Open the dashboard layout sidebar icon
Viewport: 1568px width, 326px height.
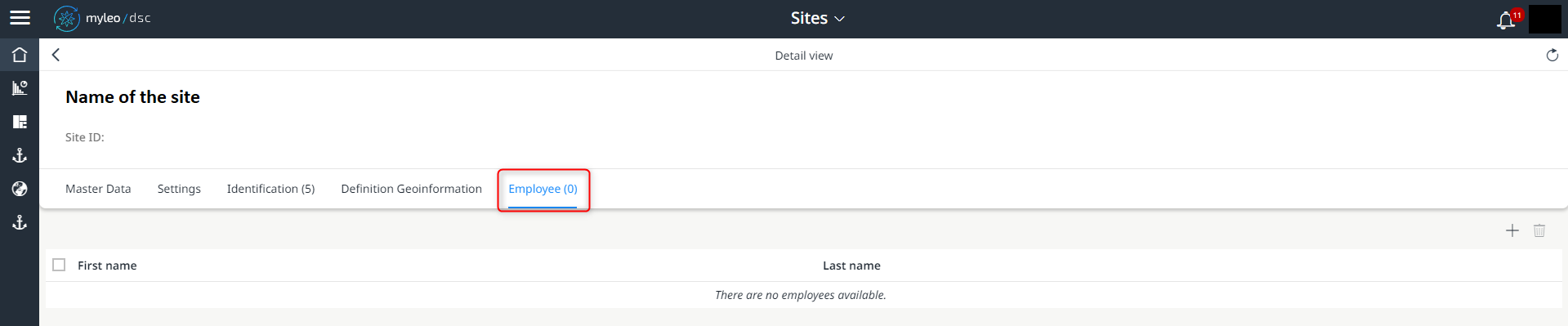(x=20, y=122)
